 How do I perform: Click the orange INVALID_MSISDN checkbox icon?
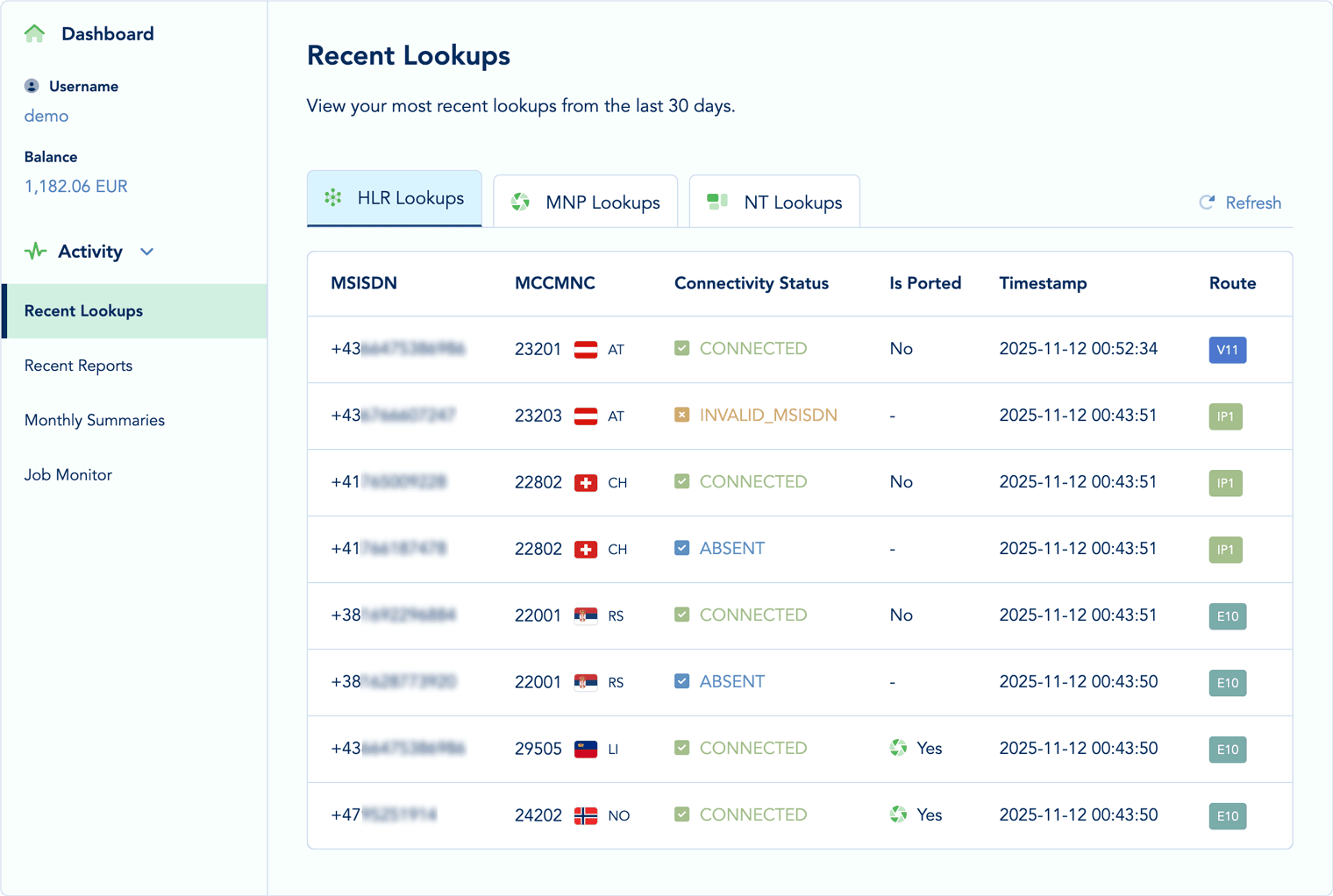coord(681,415)
